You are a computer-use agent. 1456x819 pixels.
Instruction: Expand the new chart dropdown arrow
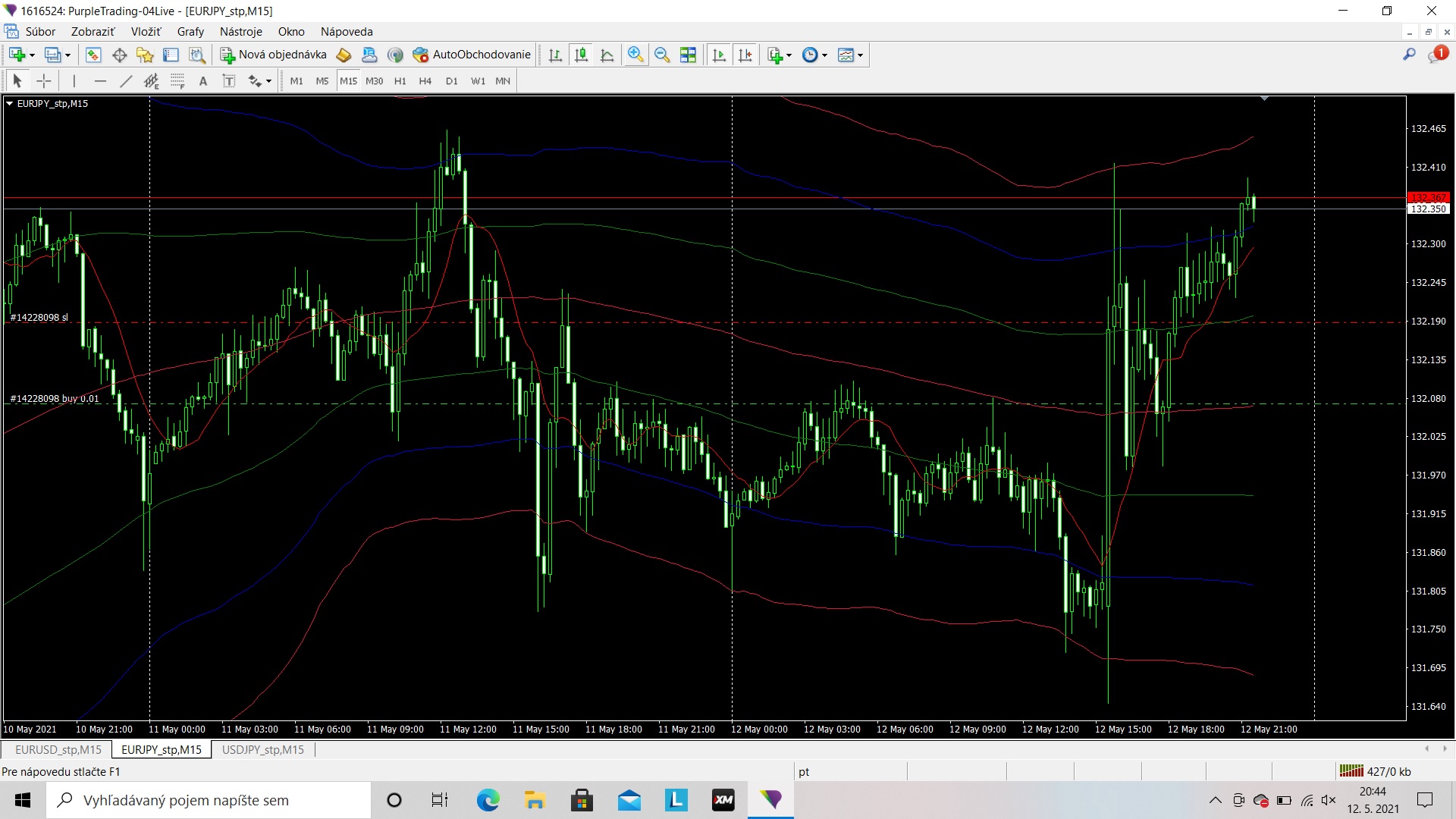[x=32, y=55]
